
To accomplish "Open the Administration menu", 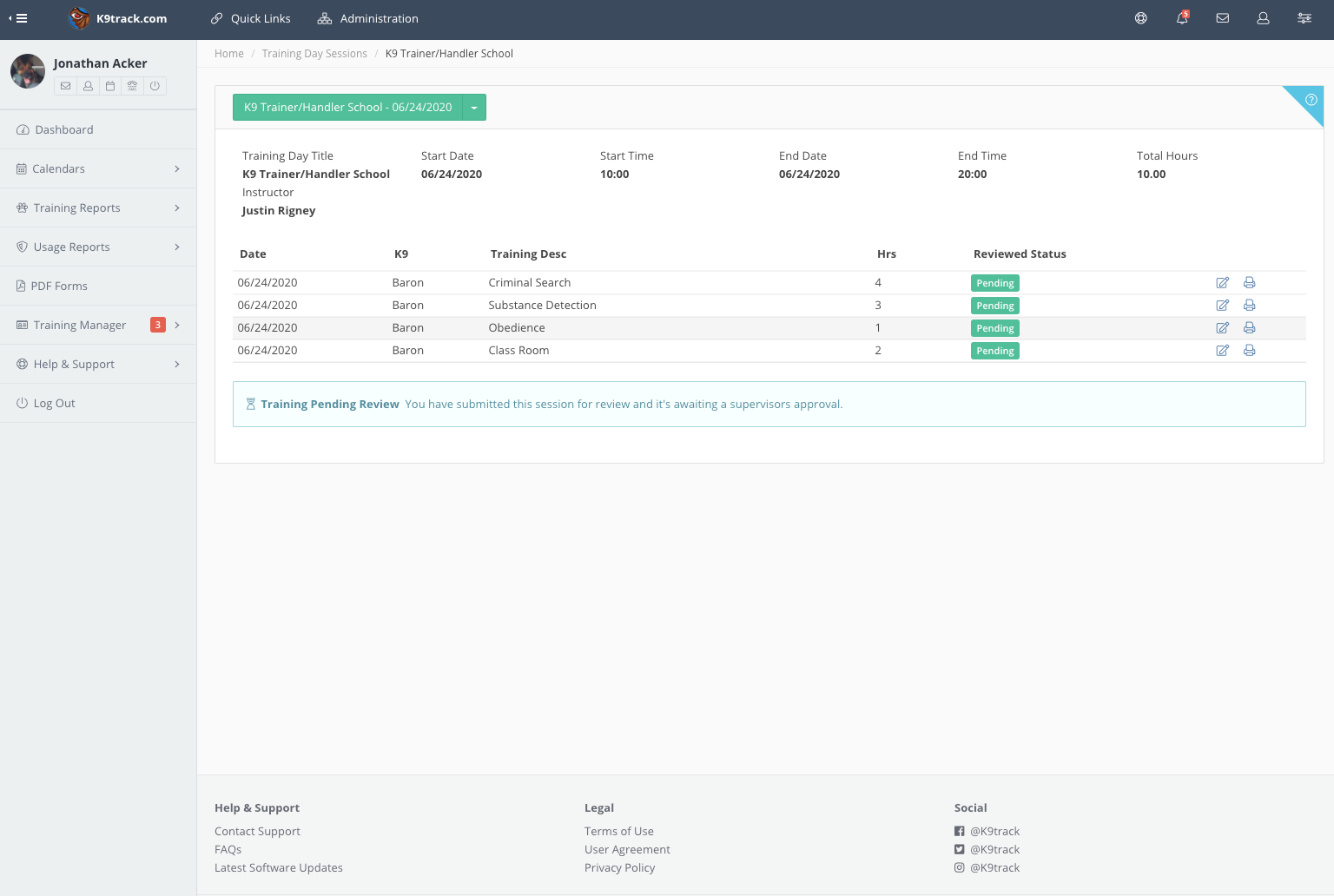I will [367, 18].
